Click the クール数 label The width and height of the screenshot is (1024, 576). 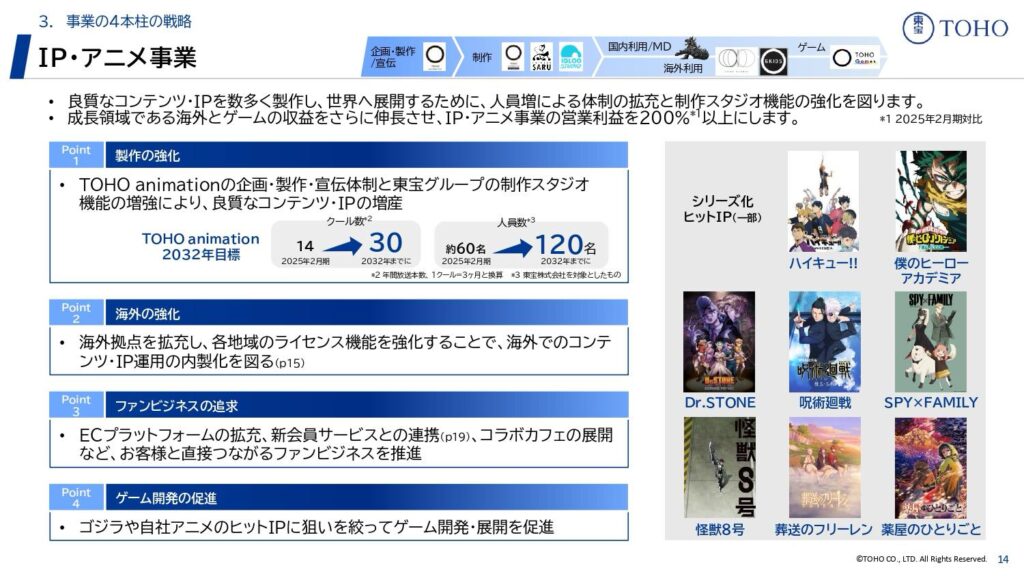click(x=349, y=221)
